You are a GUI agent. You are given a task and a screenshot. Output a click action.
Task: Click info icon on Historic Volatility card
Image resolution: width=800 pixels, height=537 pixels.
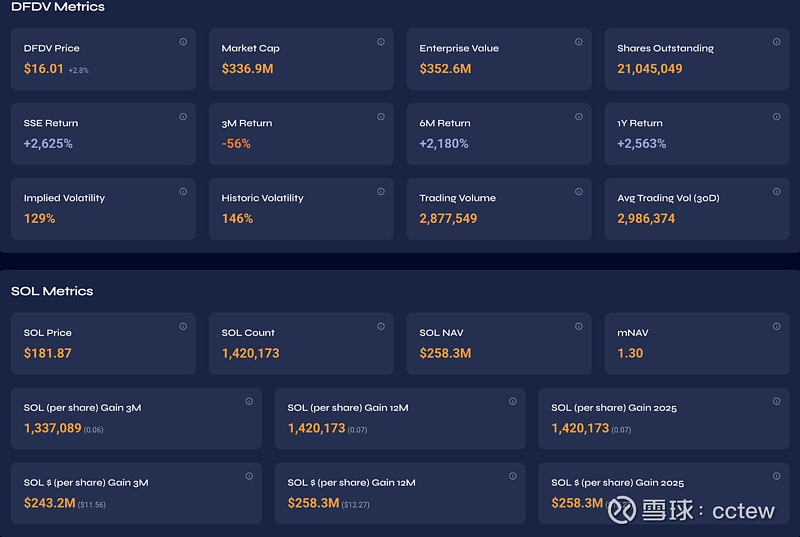point(381,192)
